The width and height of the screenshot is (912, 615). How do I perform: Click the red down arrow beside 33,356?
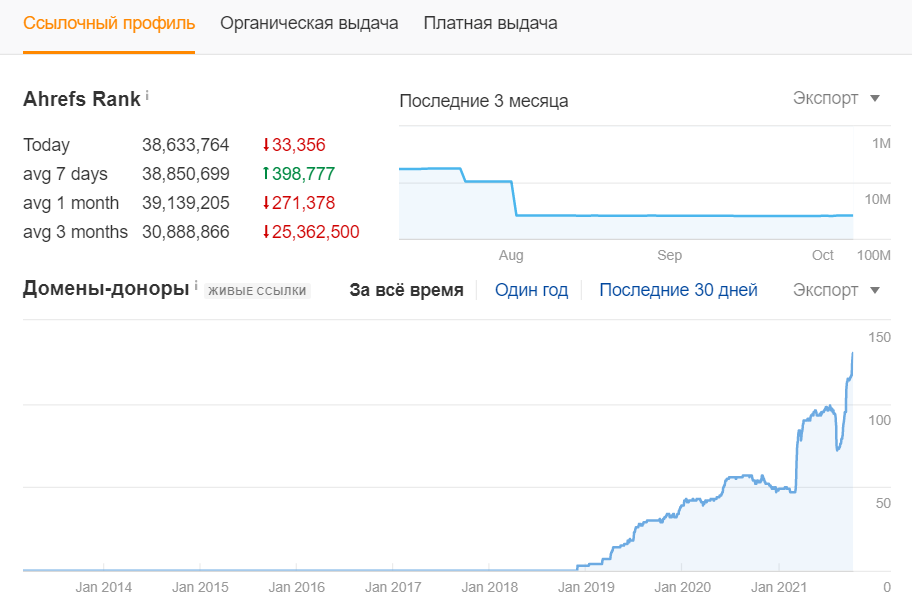[x=266, y=145]
